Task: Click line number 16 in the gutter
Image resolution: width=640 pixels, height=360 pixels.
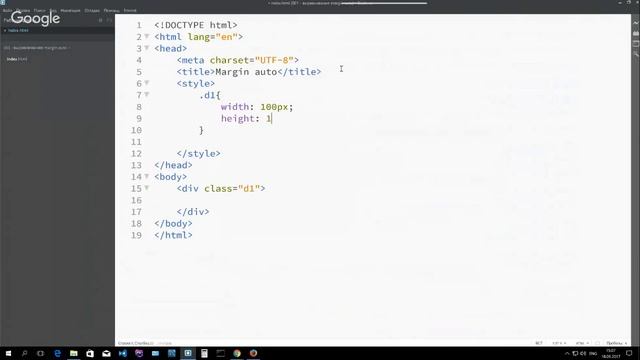Action: coord(136,200)
